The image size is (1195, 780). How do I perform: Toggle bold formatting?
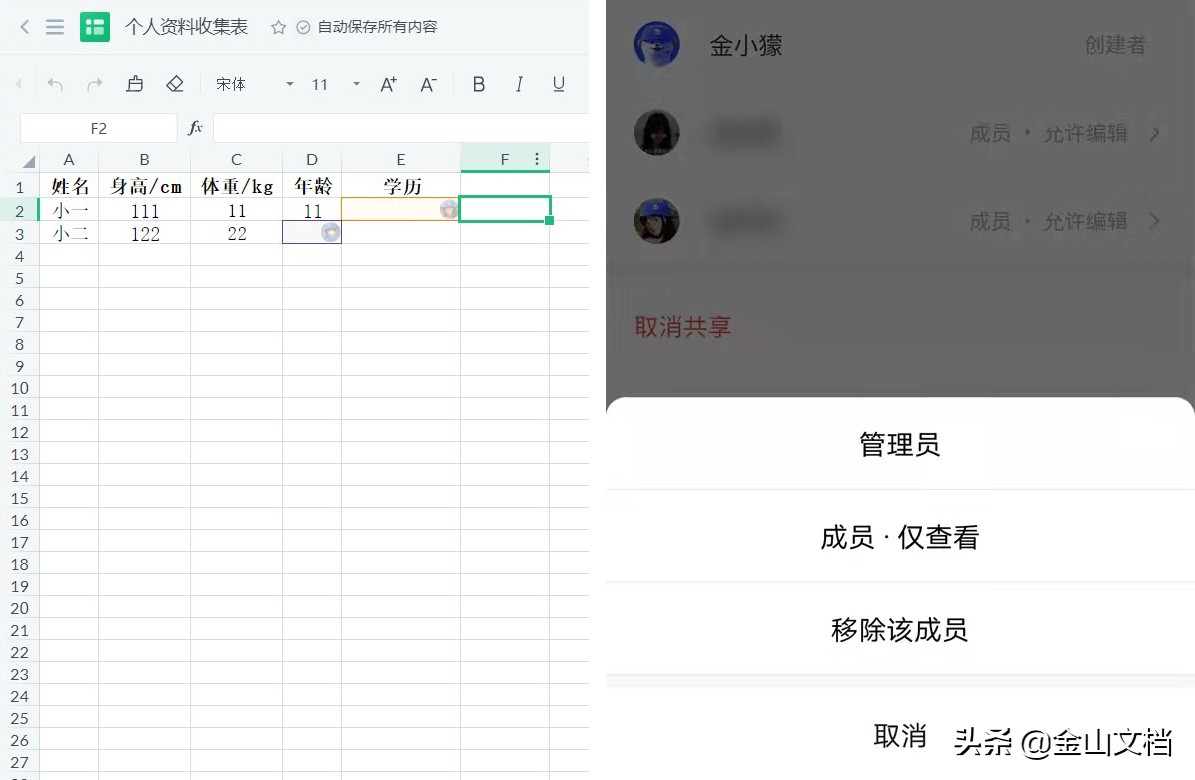tap(479, 84)
